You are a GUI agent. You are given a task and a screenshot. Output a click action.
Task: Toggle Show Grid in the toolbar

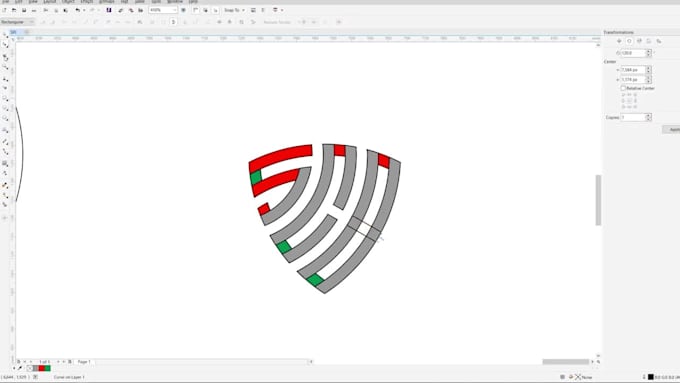pyautogui.click(x=206, y=10)
